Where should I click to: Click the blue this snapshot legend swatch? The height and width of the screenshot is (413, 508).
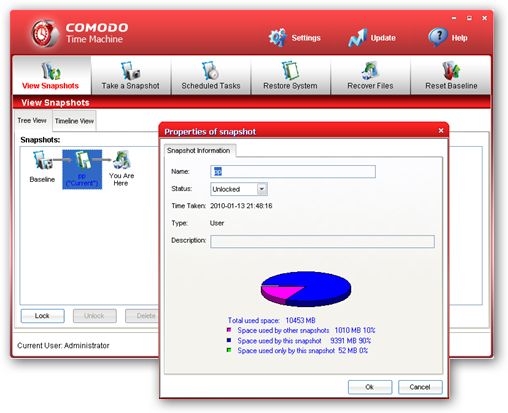point(229,340)
